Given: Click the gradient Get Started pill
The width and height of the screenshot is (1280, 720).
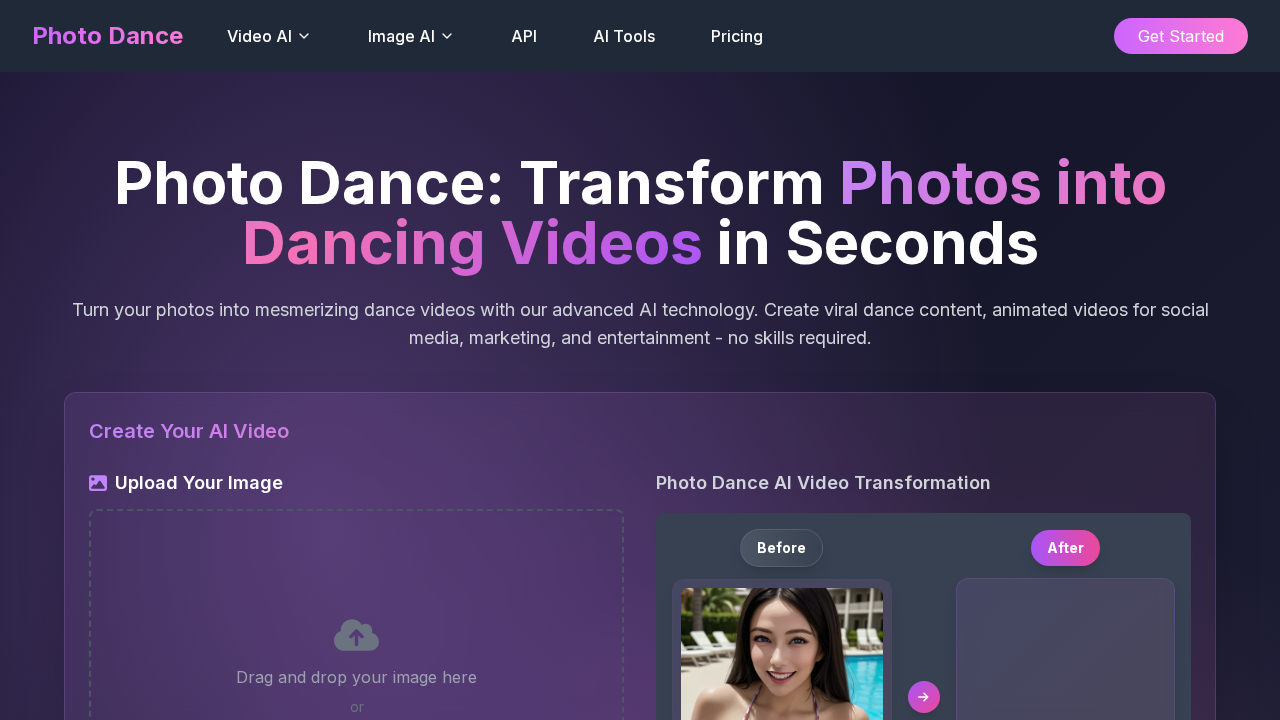Looking at the screenshot, I should tap(1181, 36).
